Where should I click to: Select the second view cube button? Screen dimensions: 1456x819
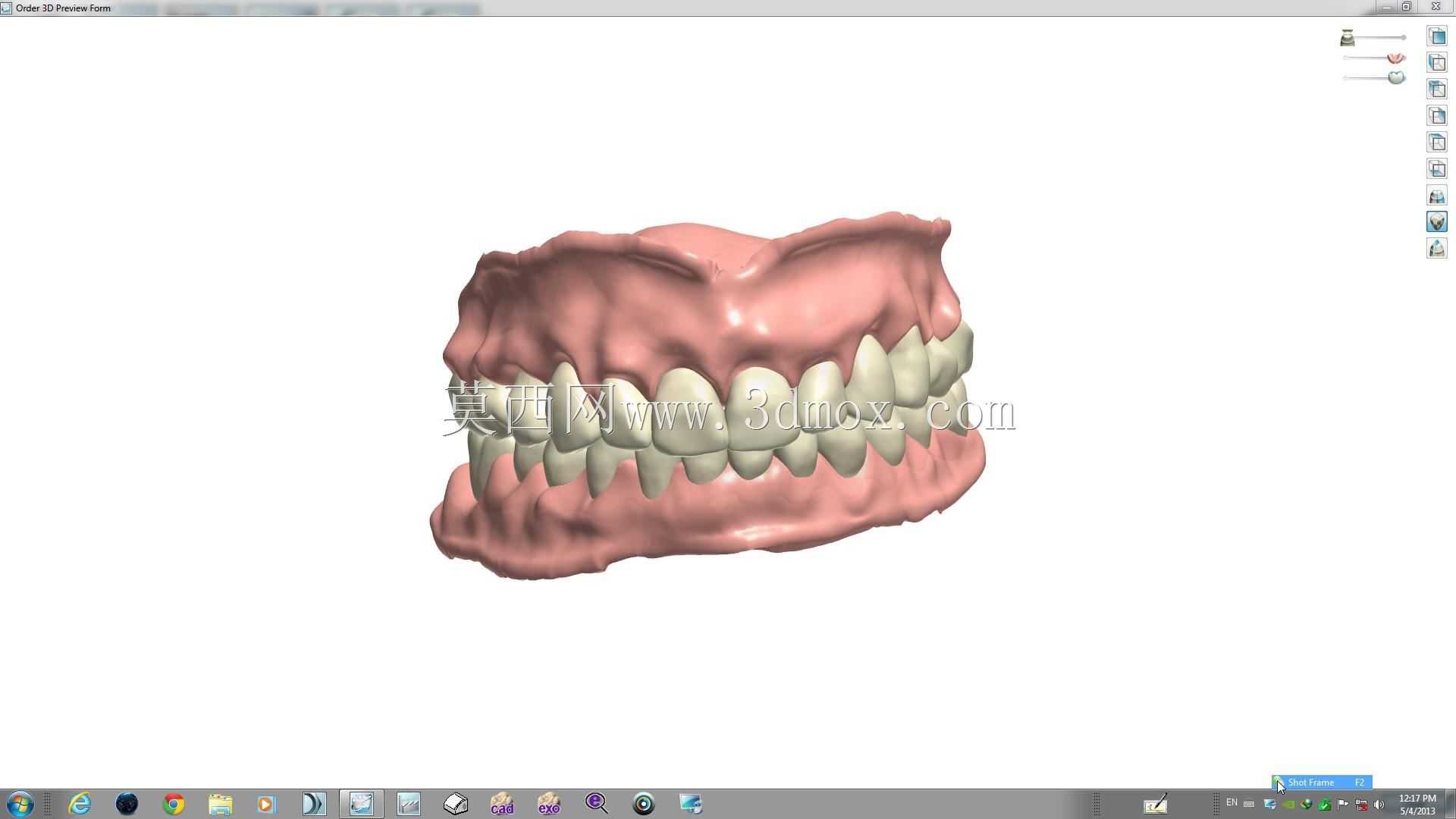point(1436,62)
